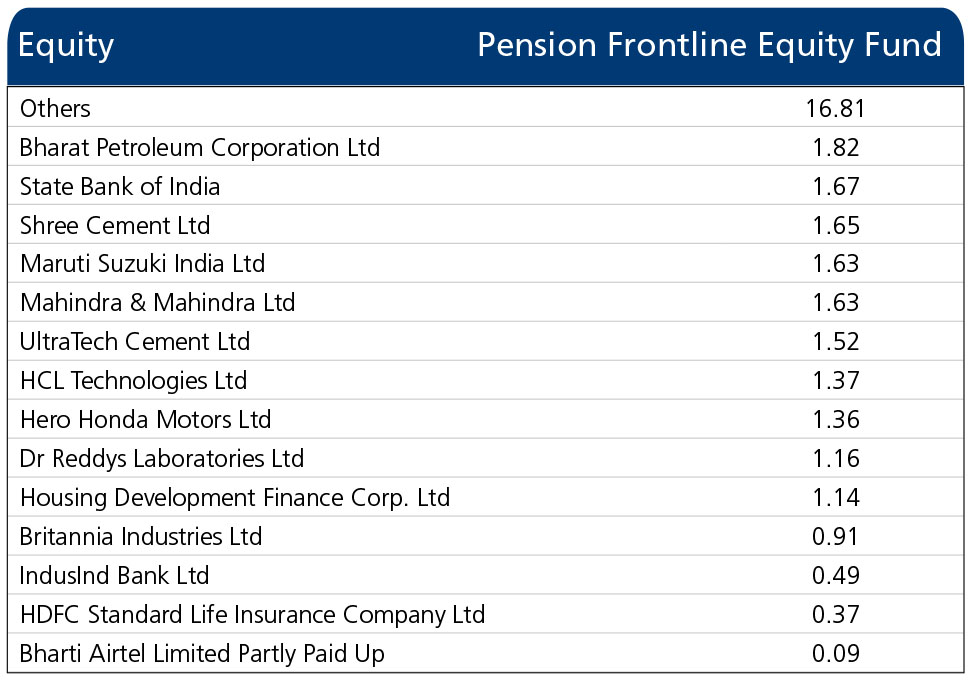Image resolution: width=973 pixels, height=686 pixels.
Task: Select the 1.82 Bharat Petroleum value
Action: point(836,148)
